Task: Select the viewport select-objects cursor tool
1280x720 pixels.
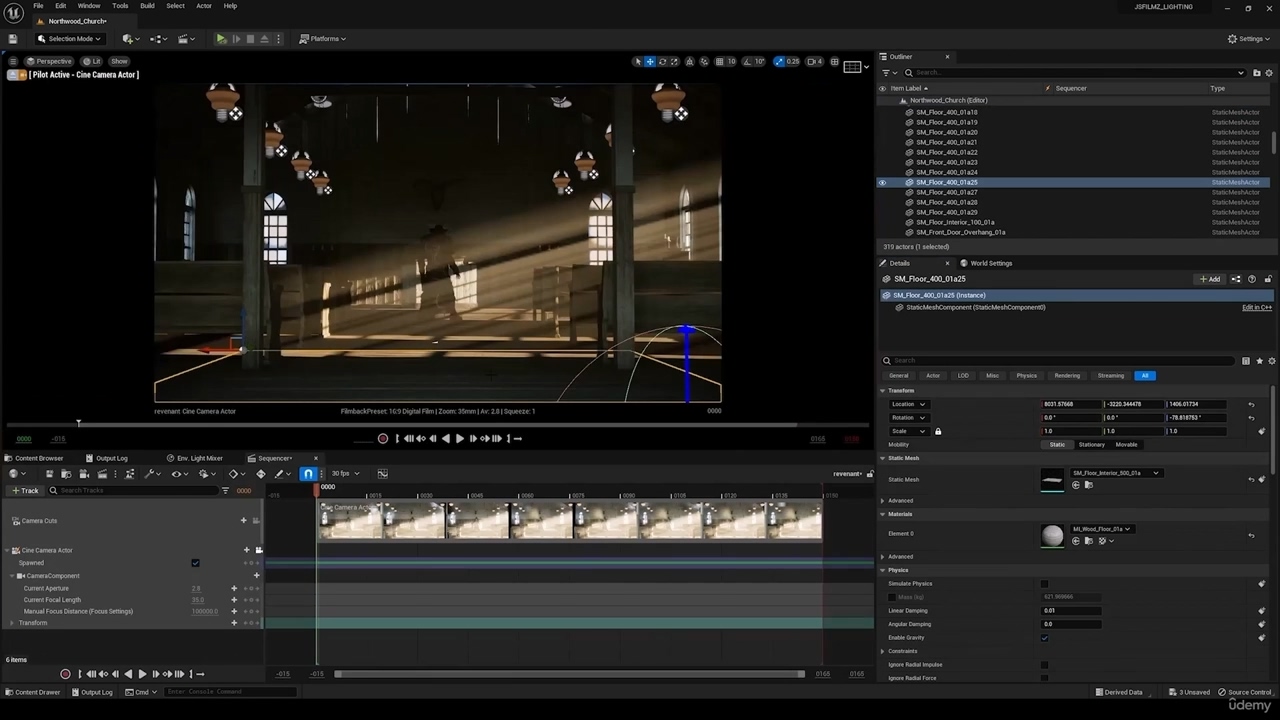Action: click(638, 62)
